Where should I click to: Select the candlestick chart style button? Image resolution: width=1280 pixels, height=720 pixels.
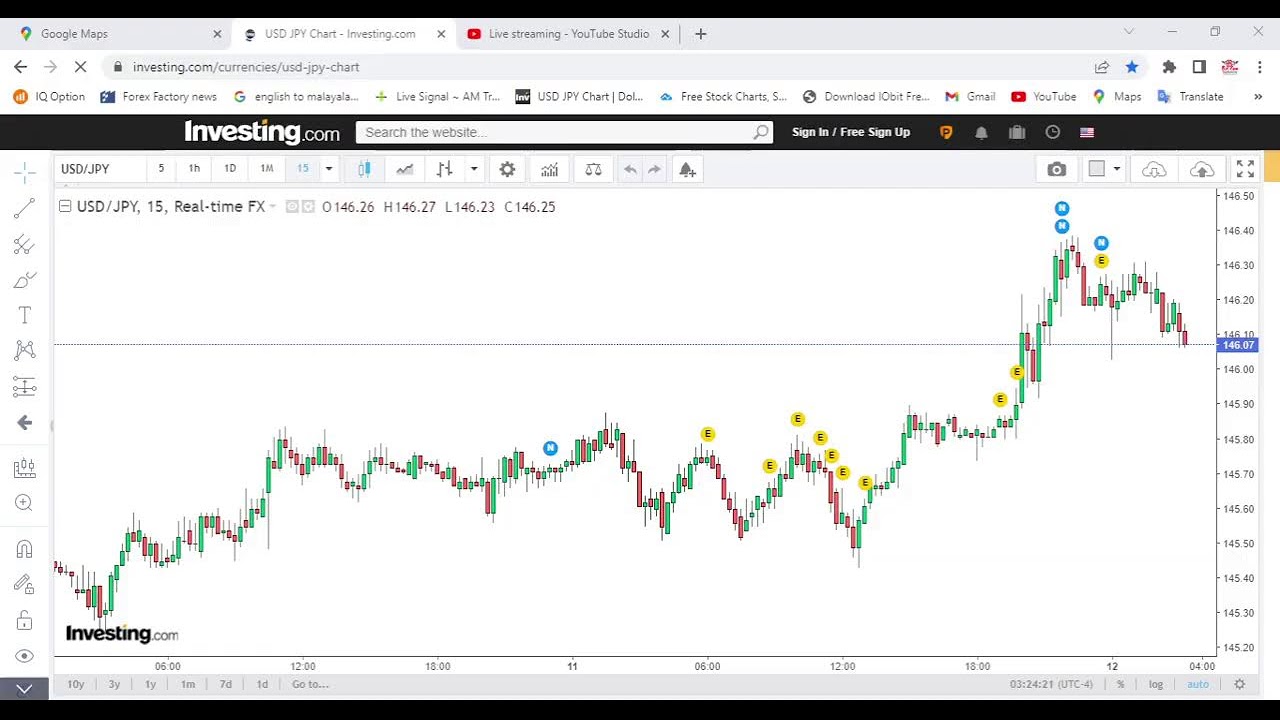364,169
